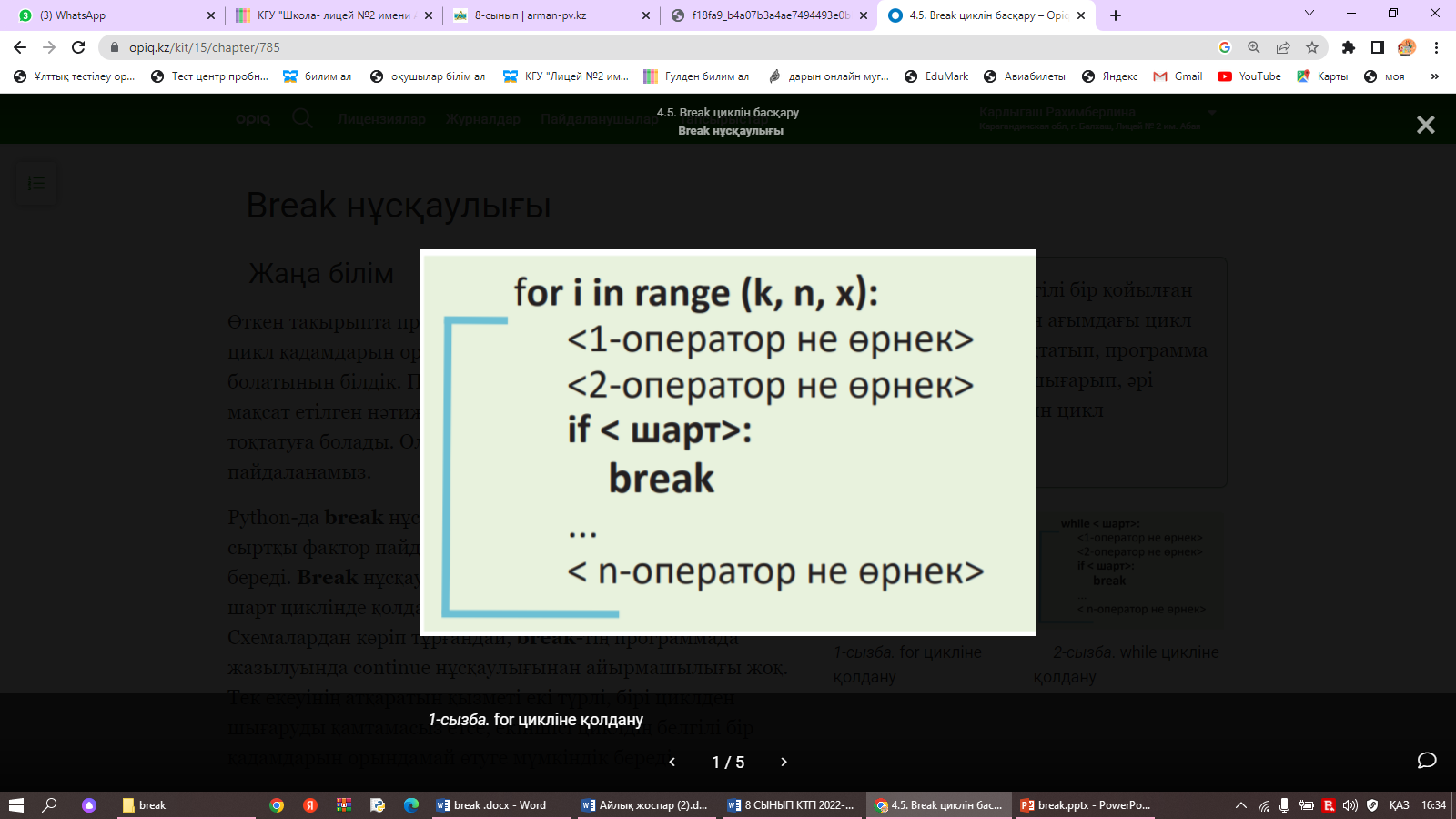Viewport: 1456px width, 819px height.
Task: Open the clock showing 16:34
Action: point(1434,805)
